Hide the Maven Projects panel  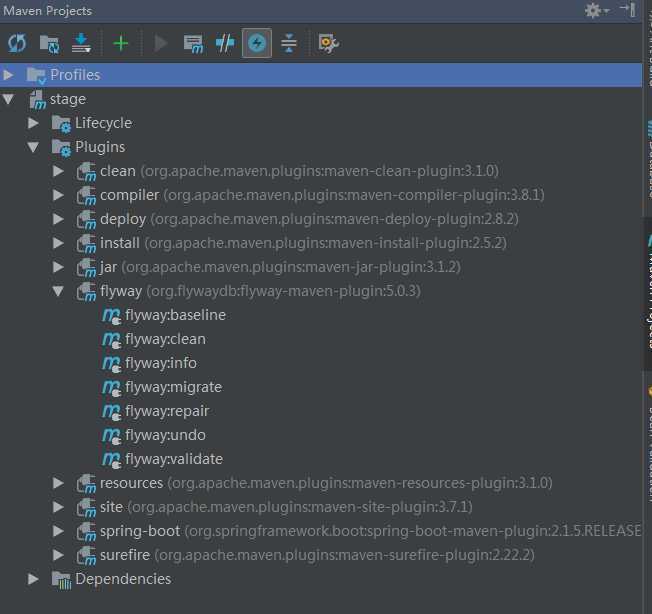pyautogui.click(x=628, y=10)
